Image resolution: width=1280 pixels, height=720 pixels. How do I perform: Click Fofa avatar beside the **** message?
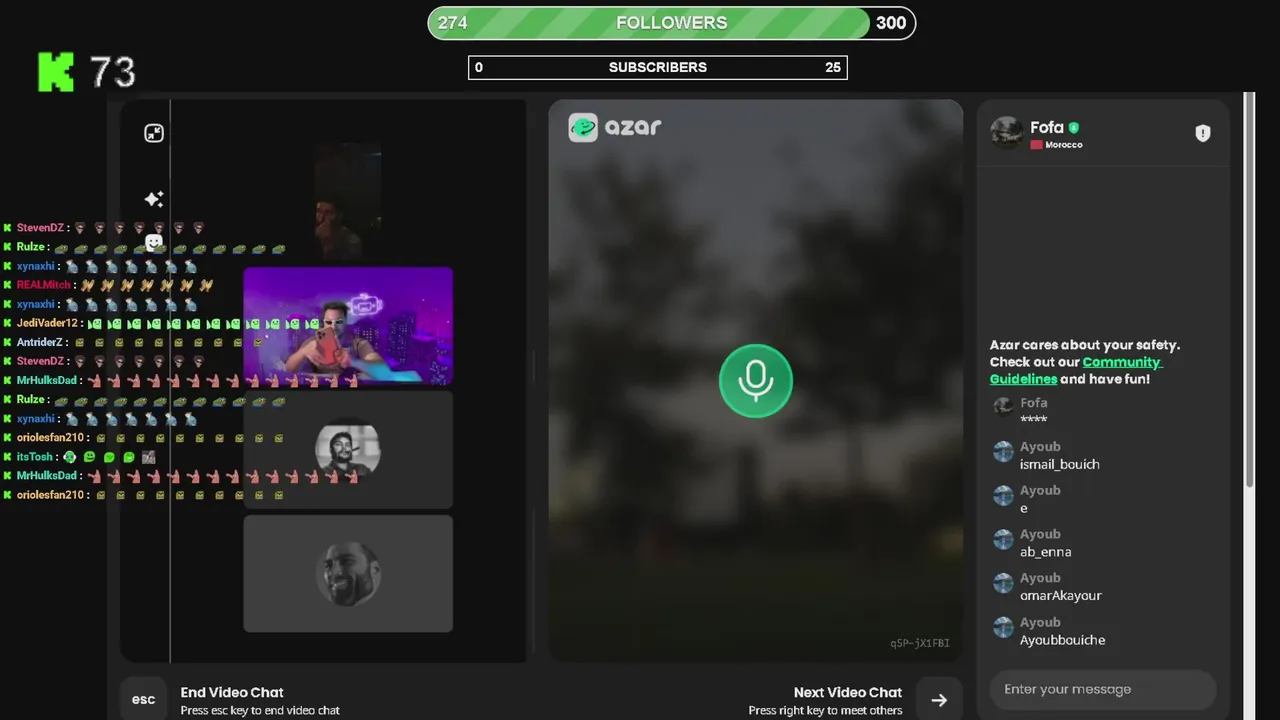click(x=1003, y=407)
